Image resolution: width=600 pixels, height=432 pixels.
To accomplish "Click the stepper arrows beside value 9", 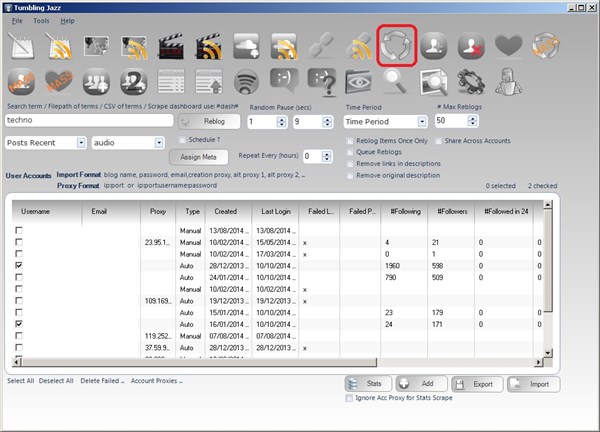I will click(327, 122).
